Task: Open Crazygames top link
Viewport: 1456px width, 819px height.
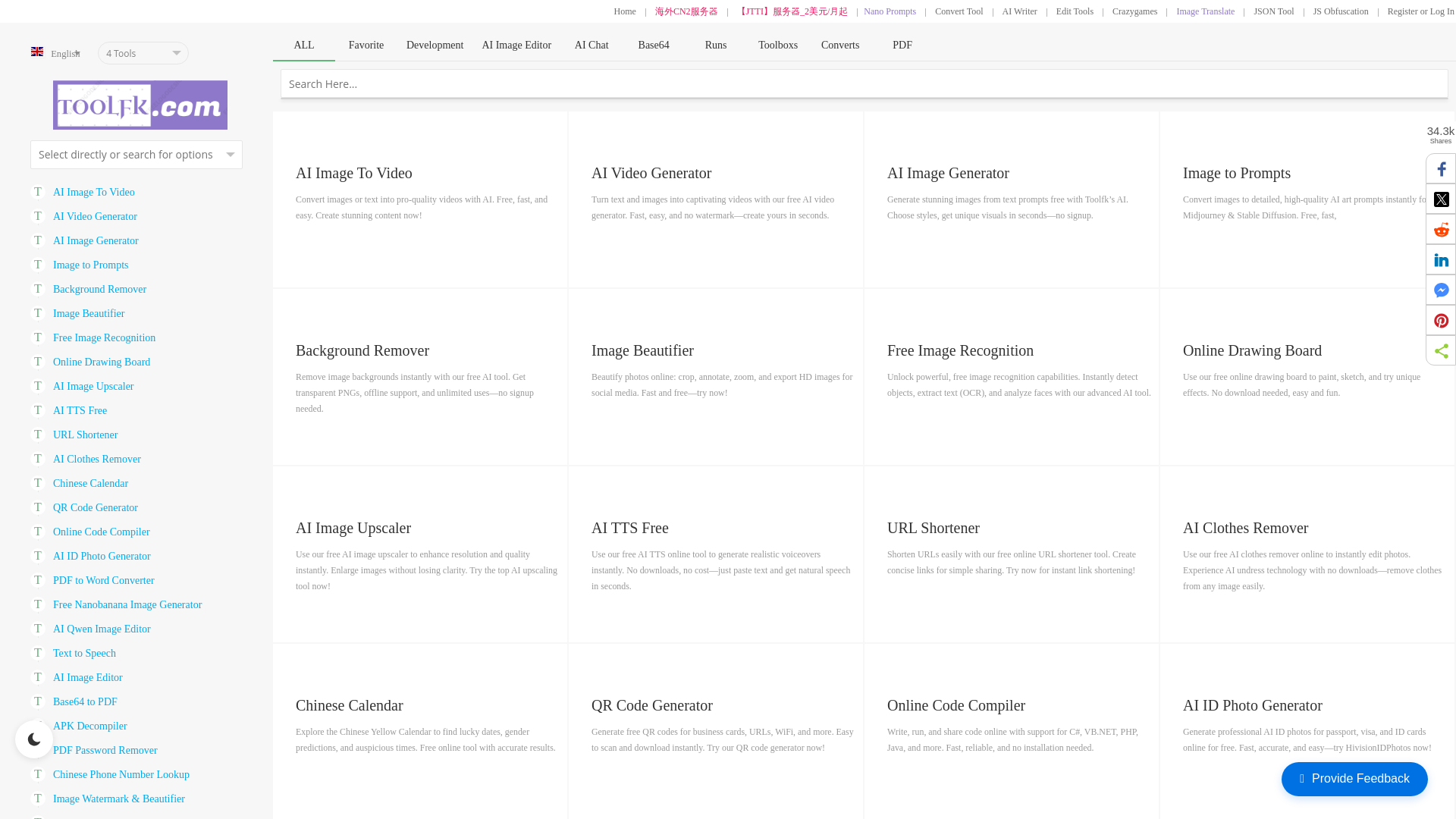Action: (1134, 11)
